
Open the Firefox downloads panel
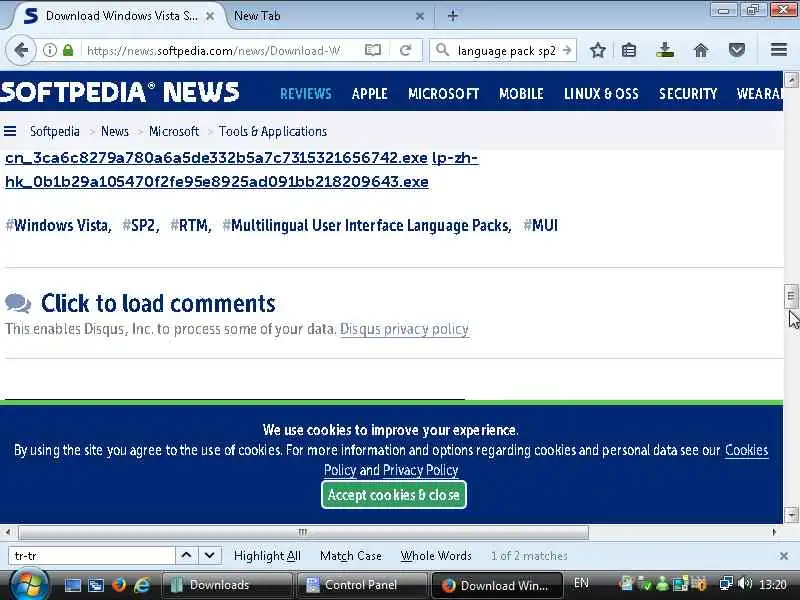click(665, 50)
